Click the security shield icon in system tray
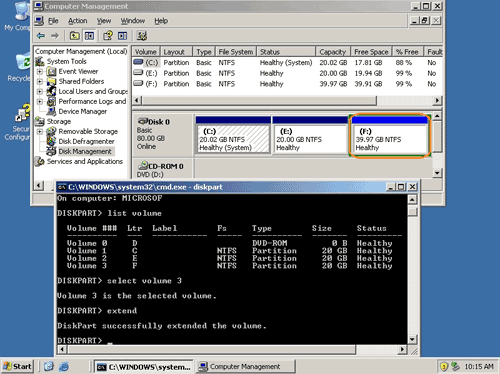 pyautogui.click(x=444, y=367)
